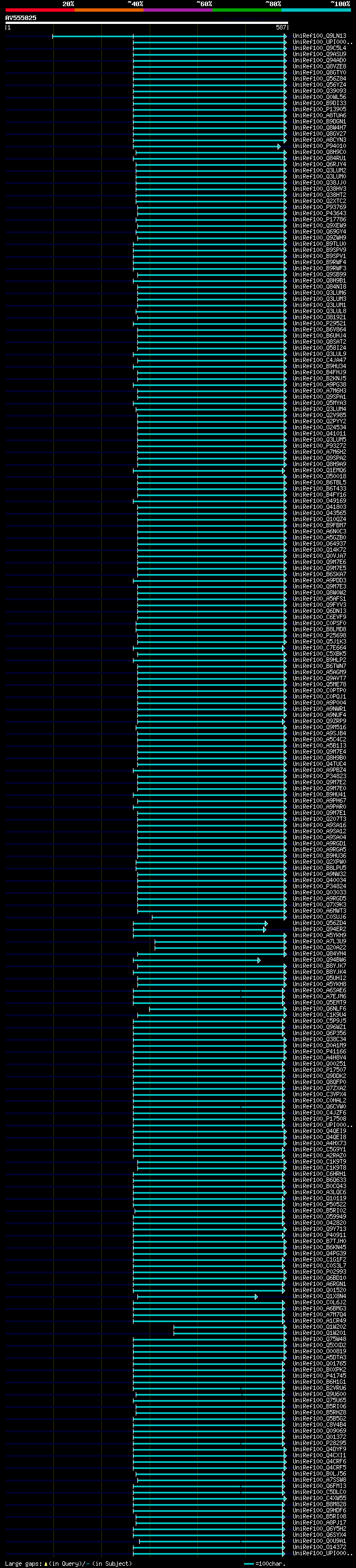Select hit UniRef100_A6MWT3
This screenshot has width=356, height=1568.
coord(319,911)
